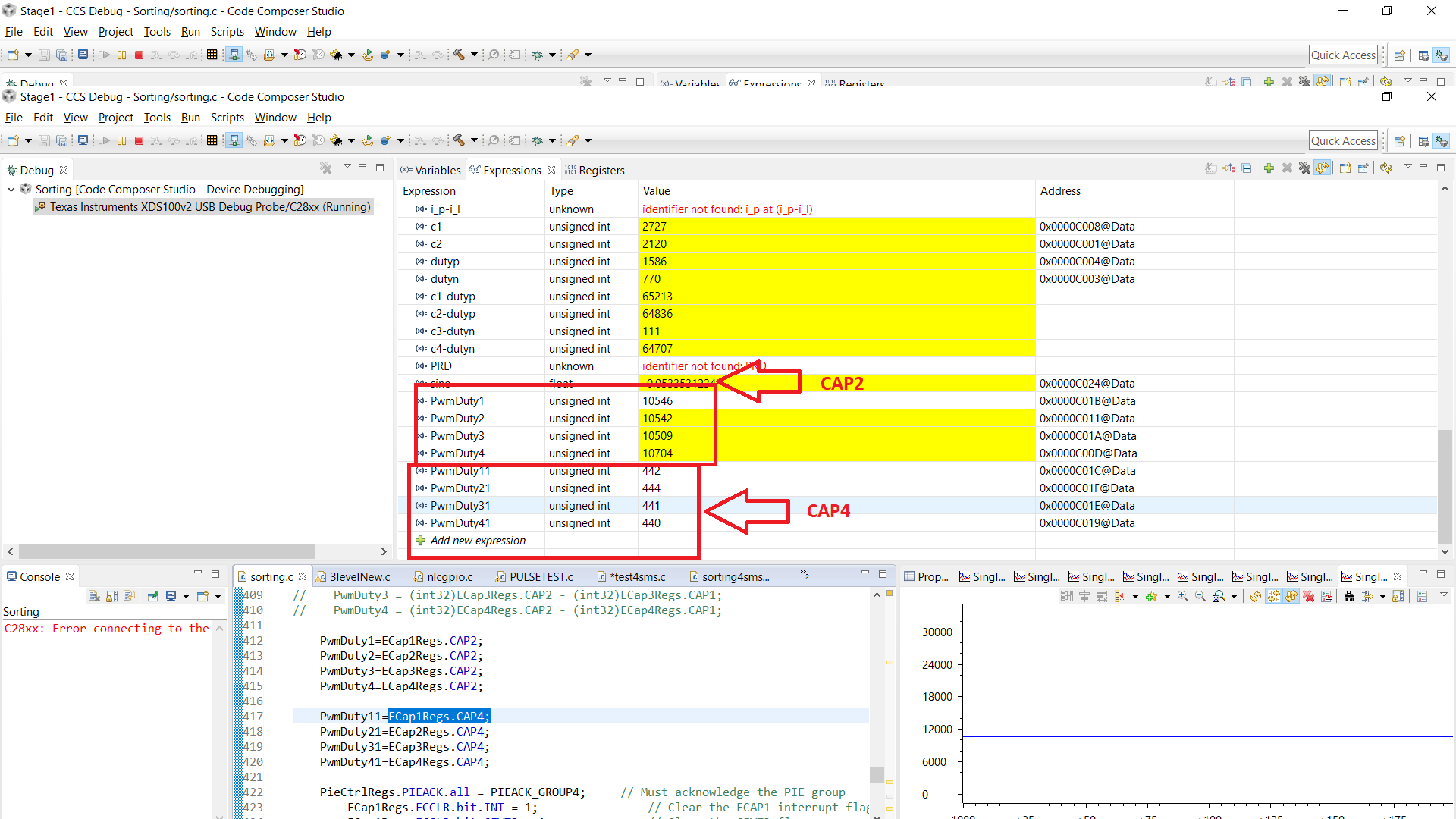The height and width of the screenshot is (819, 1456).
Task: Add new expression with green plus icon
Action: point(1269,168)
